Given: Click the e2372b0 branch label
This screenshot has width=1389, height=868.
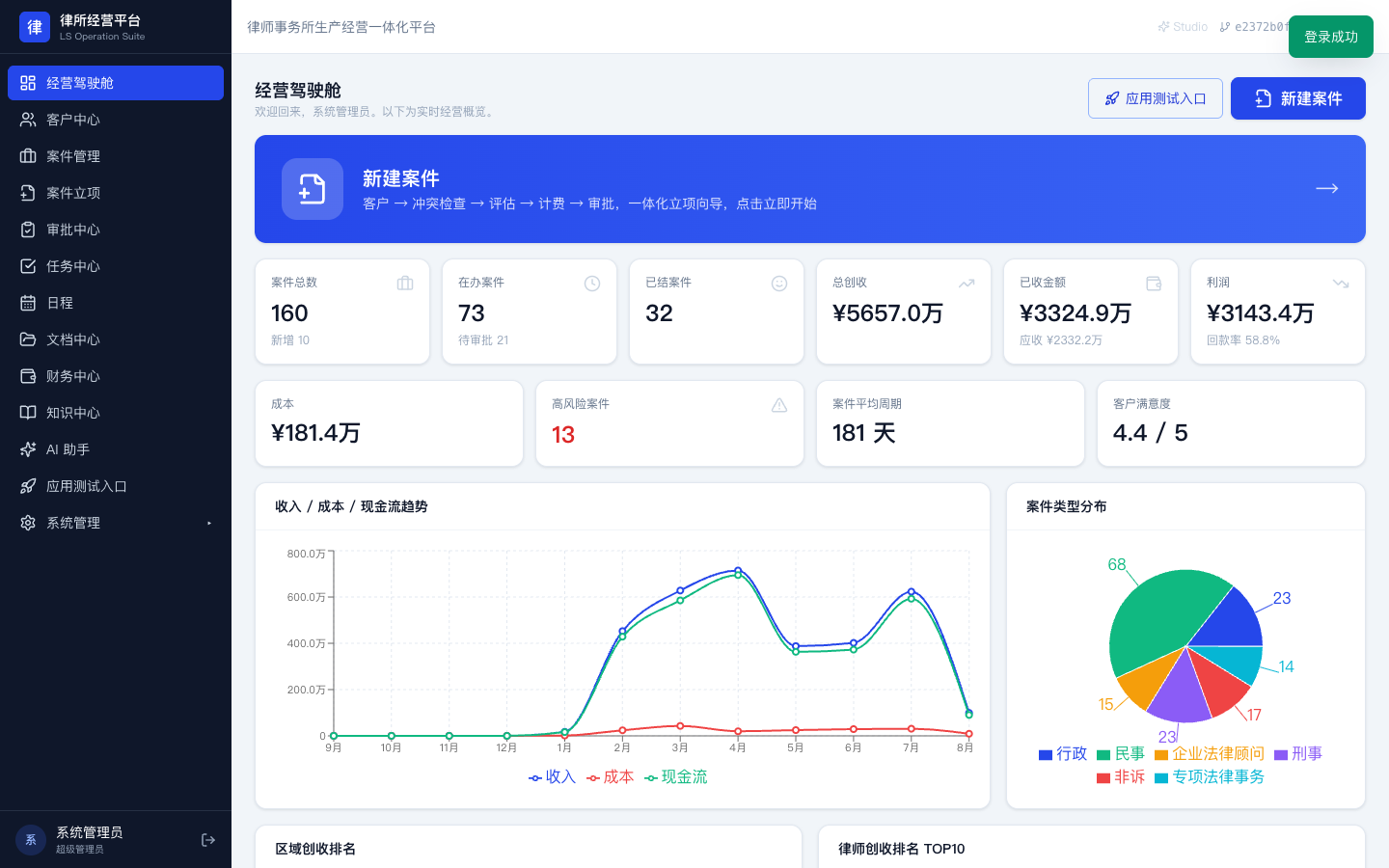Looking at the screenshot, I should click(x=1253, y=27).
